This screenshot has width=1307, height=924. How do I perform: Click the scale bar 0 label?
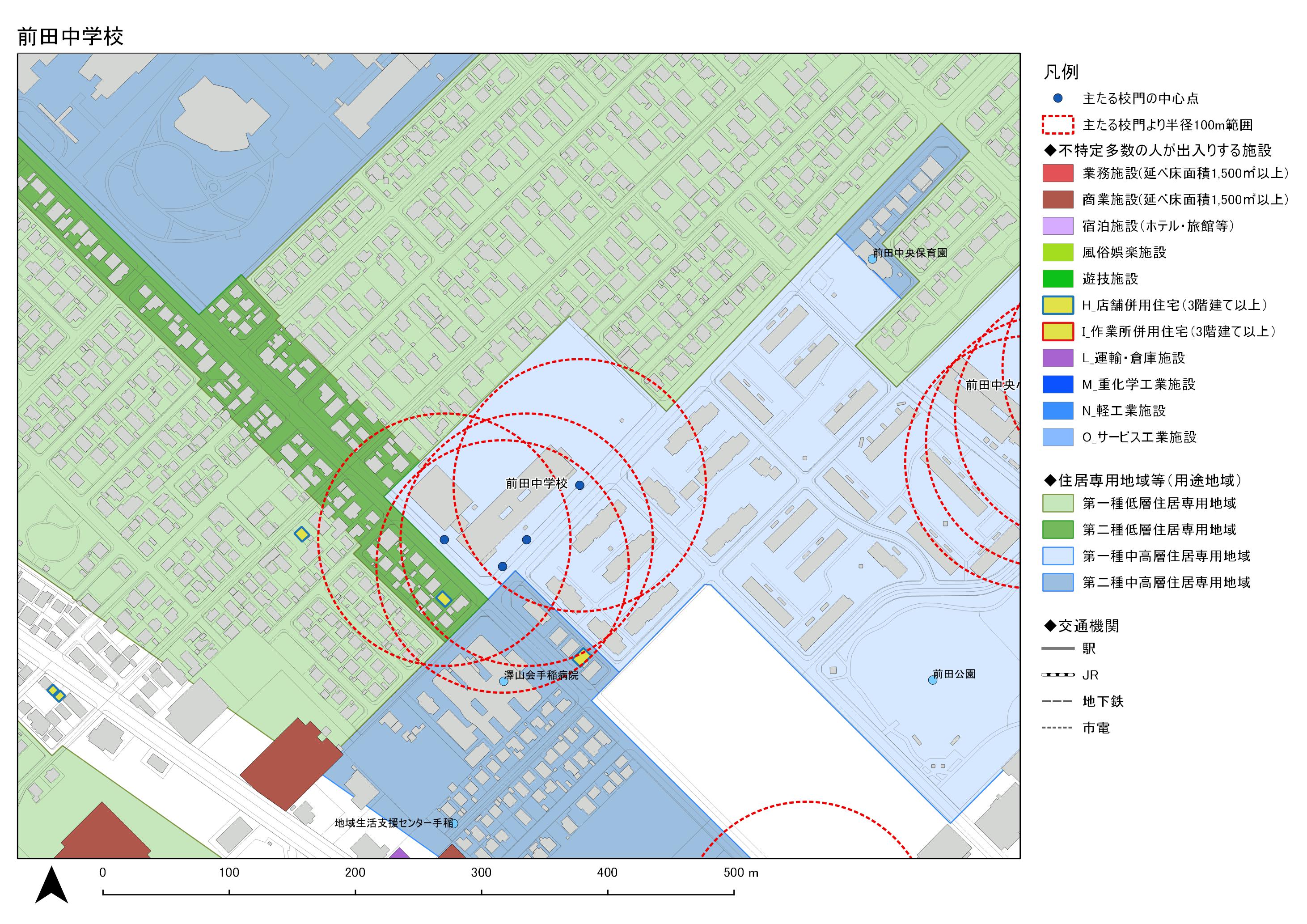coord(102,873)
